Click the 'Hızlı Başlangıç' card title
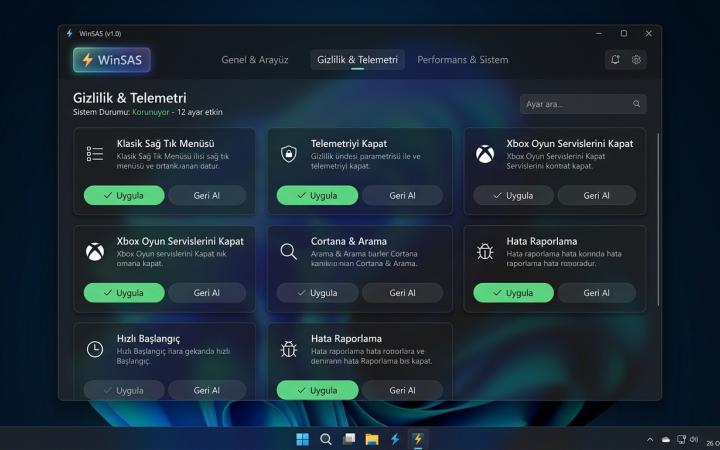The height and width of the screenshot is (450, 720). [148, 339]
